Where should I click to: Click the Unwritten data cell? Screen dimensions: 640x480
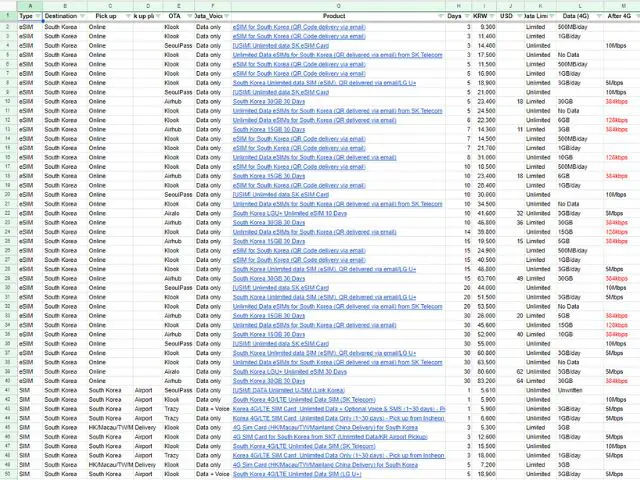[x=580, y=390]
